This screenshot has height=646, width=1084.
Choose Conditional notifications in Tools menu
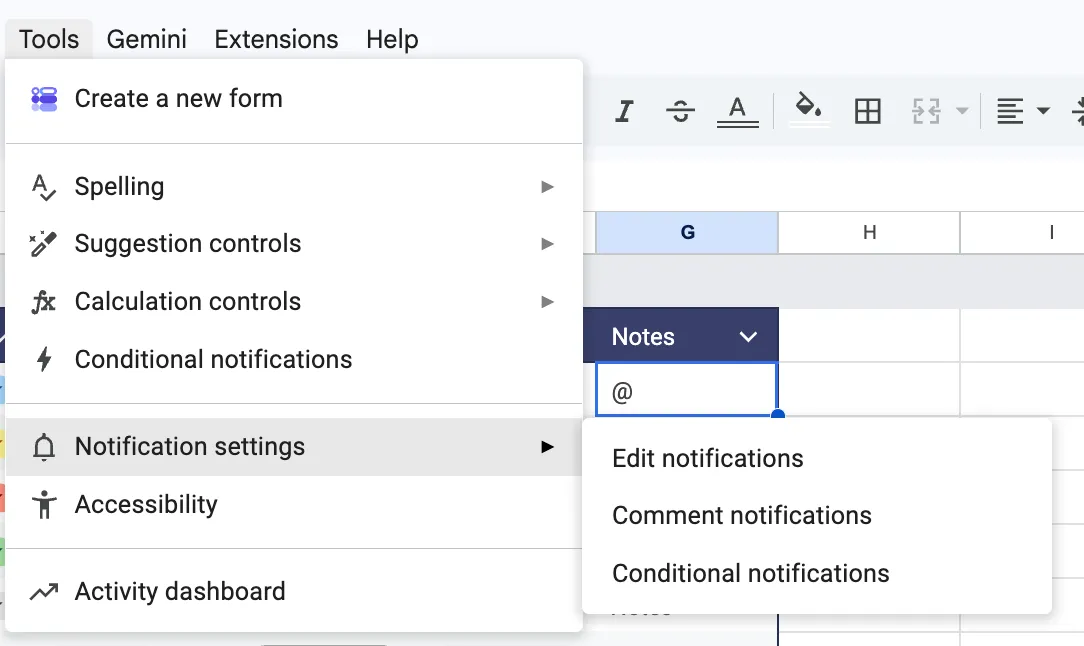pos(294,360)
